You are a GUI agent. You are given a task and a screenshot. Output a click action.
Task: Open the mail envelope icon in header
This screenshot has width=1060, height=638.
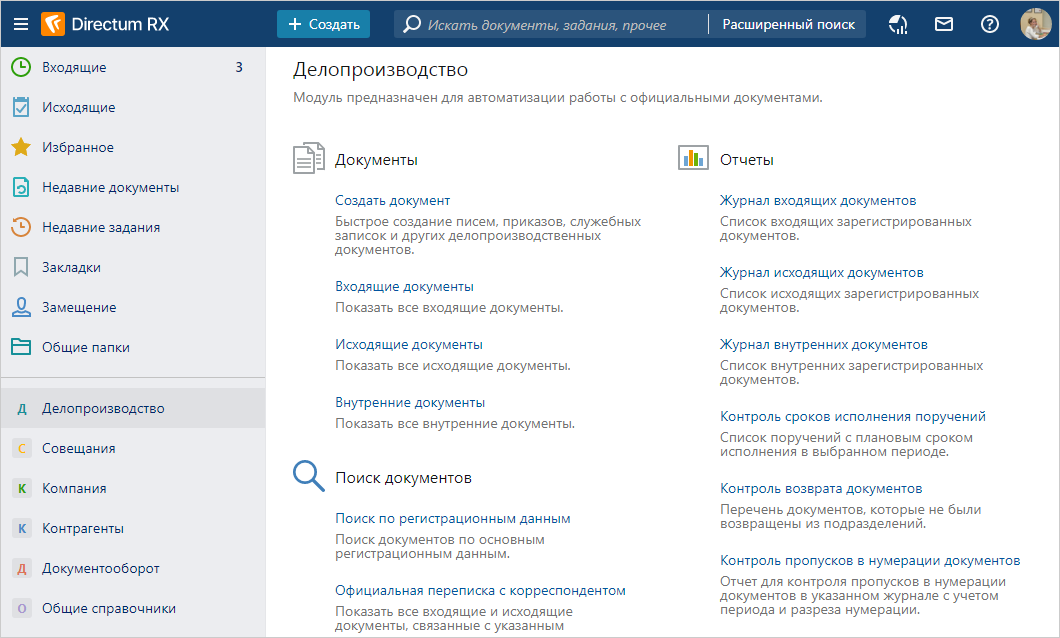(944, 24)
